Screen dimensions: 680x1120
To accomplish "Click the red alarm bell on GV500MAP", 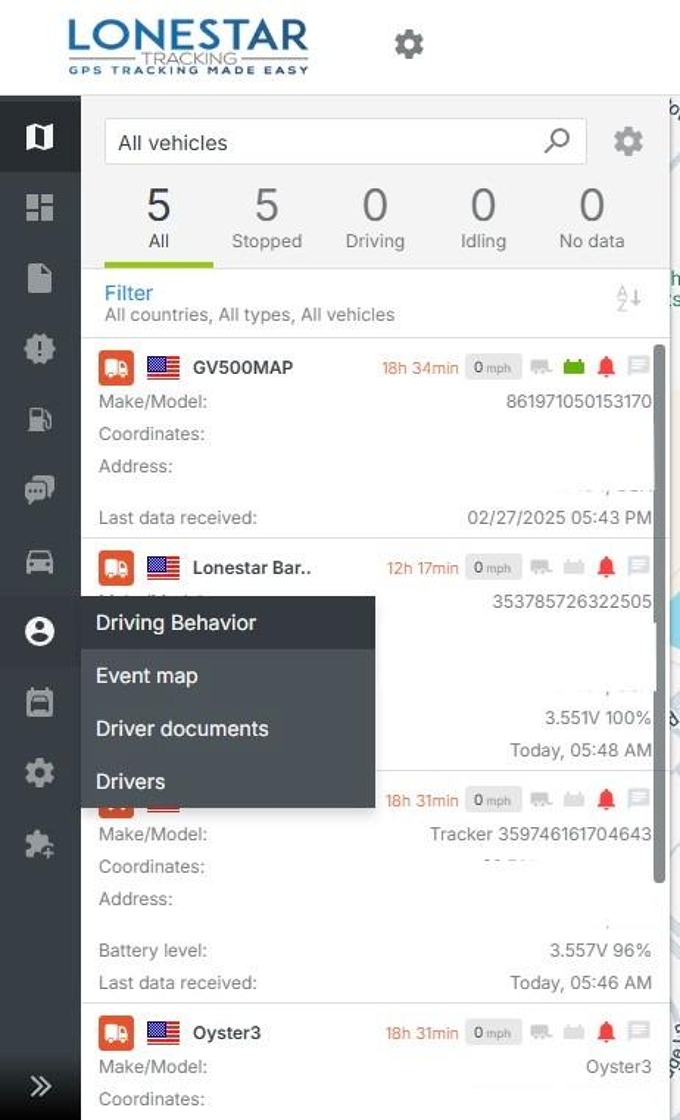I will 606,367.
